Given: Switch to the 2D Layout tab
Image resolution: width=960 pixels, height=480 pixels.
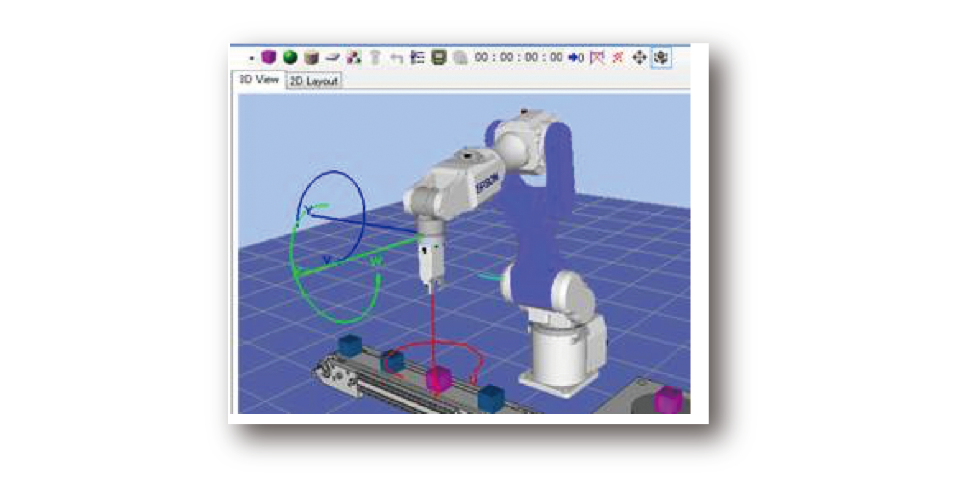Looking at the screenshot, I should click(314, 81).
